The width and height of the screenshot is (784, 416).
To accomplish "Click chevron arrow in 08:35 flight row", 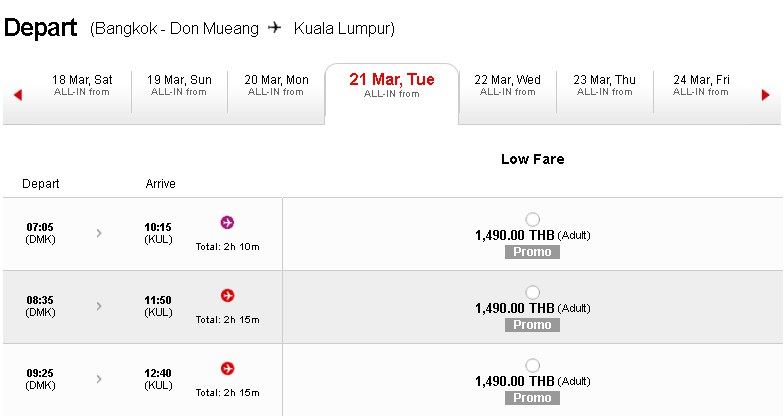I will click(99, 306).
